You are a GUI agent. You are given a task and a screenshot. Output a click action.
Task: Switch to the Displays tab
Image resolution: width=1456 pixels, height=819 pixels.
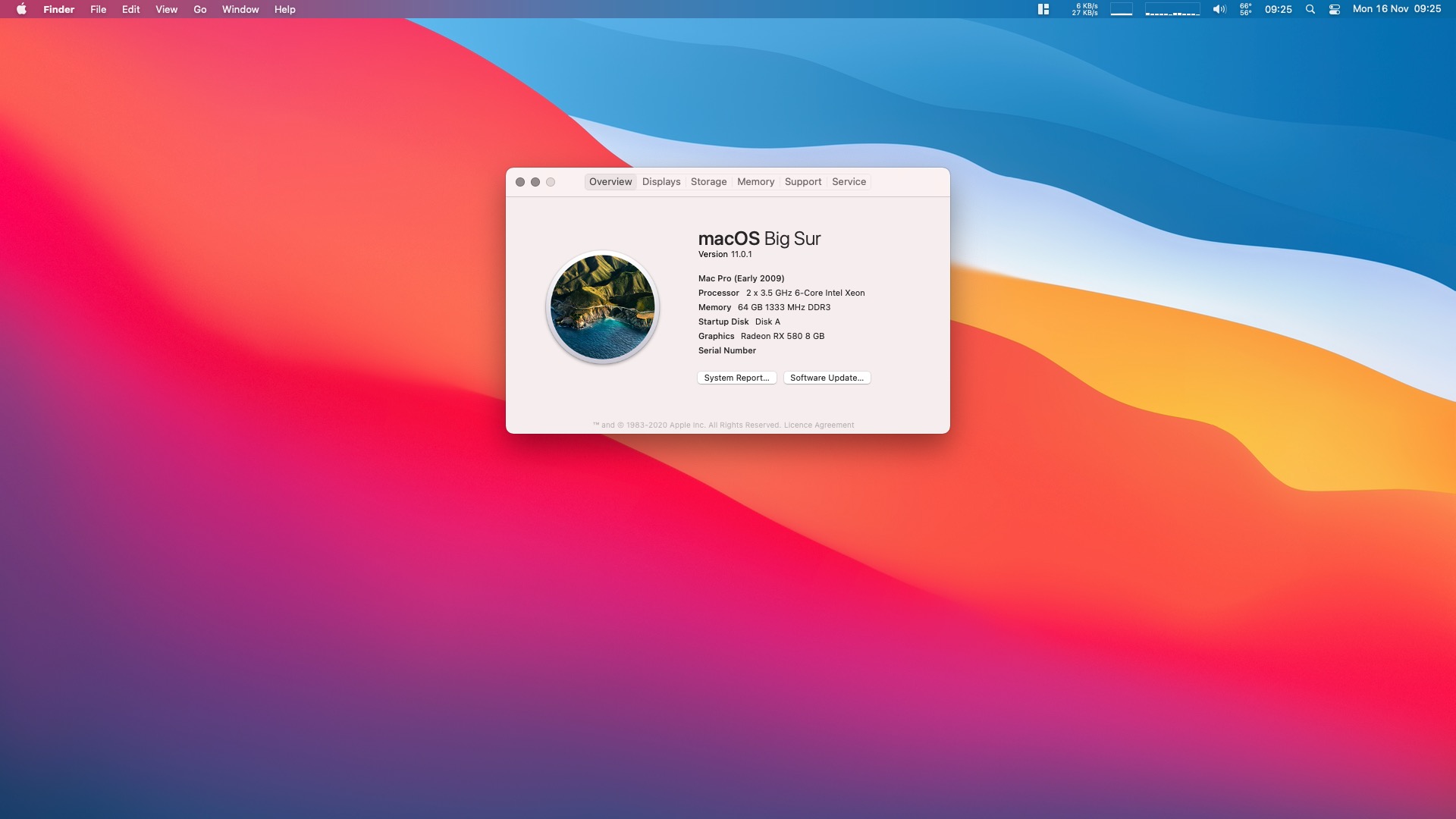point(661,182)
